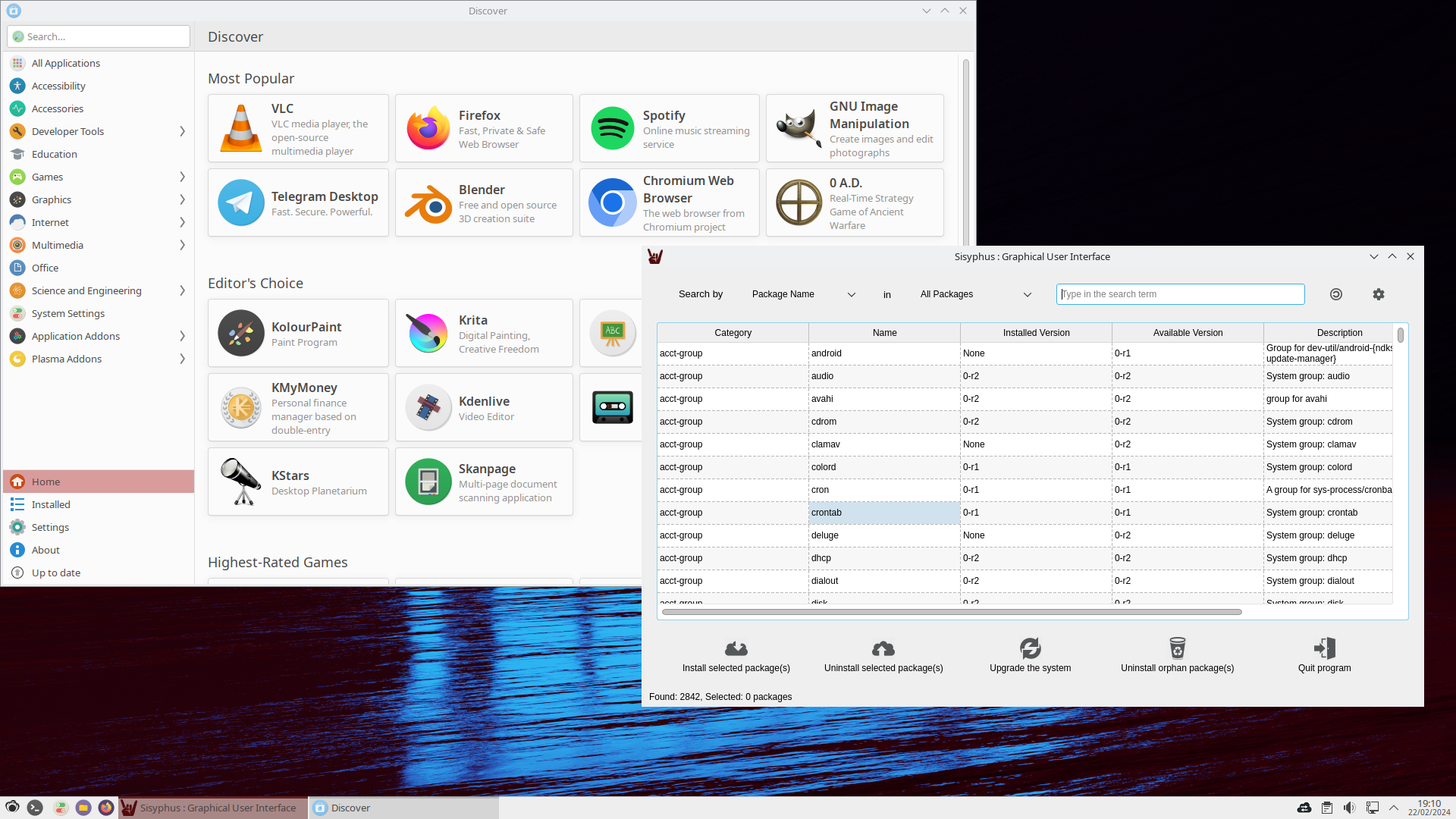Screen dimensions: 1456x819
Task: Open Sisyphus settings gear icon
Action: click(x=1379, y=294)
